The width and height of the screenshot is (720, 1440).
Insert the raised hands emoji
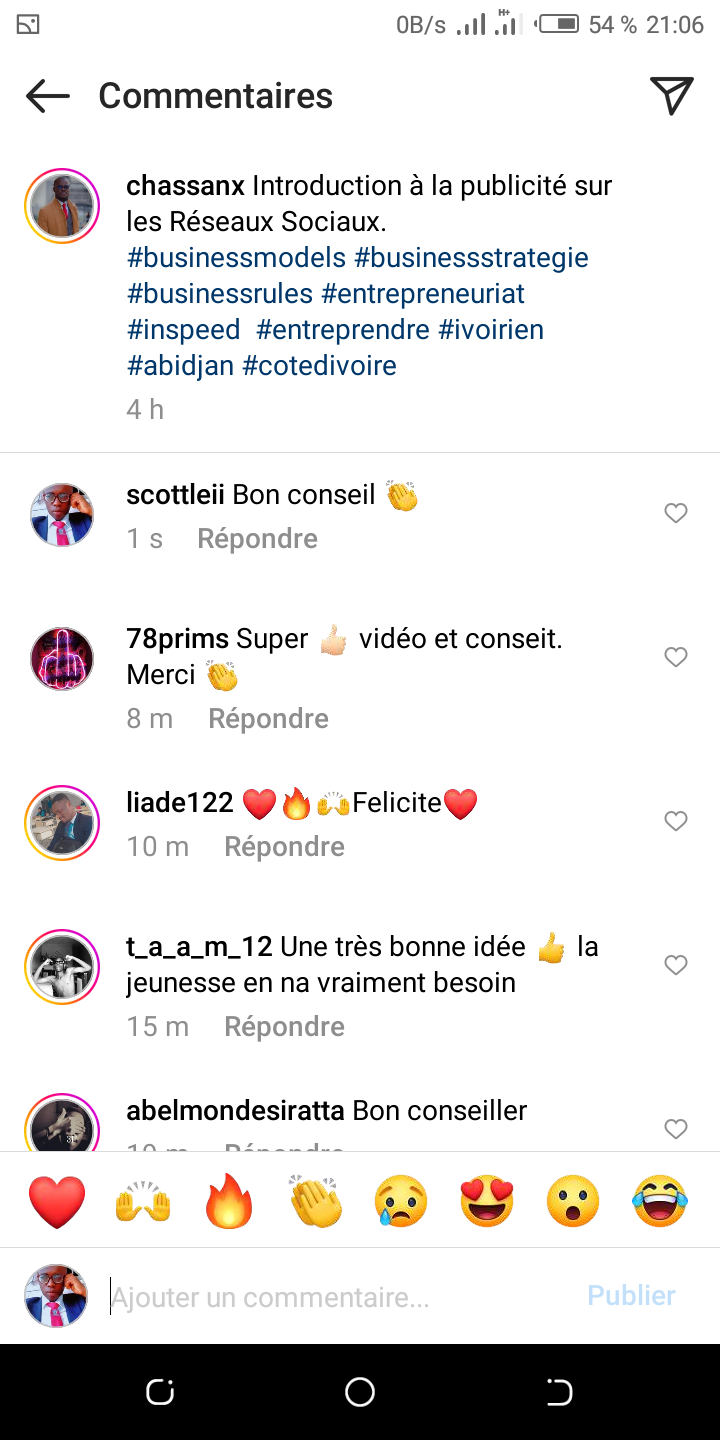(143, 1201)
